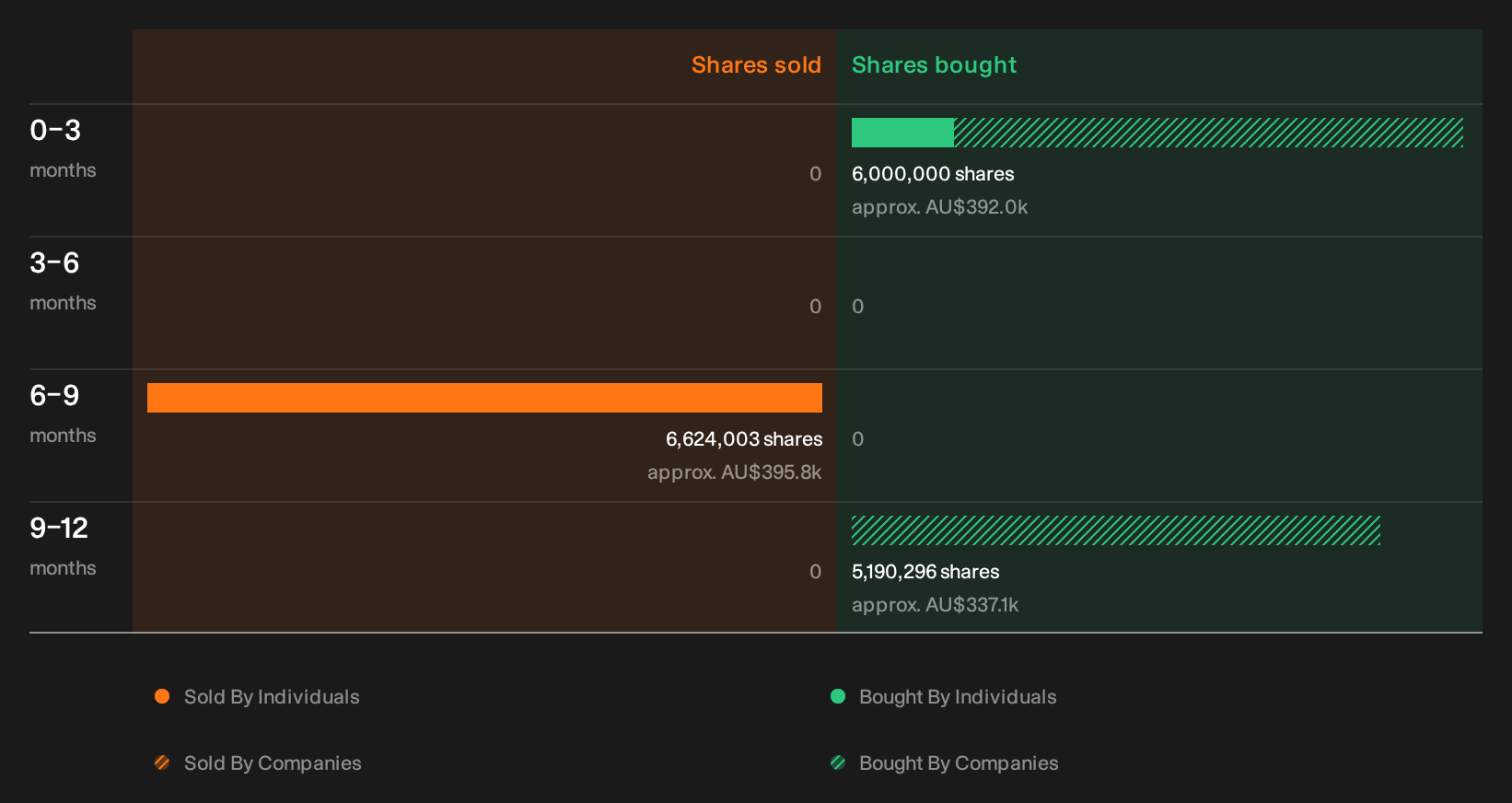Click the striped Sold By Companies legend icon
This screenshot has width=1512, height=803.
(x=162, y=762)
